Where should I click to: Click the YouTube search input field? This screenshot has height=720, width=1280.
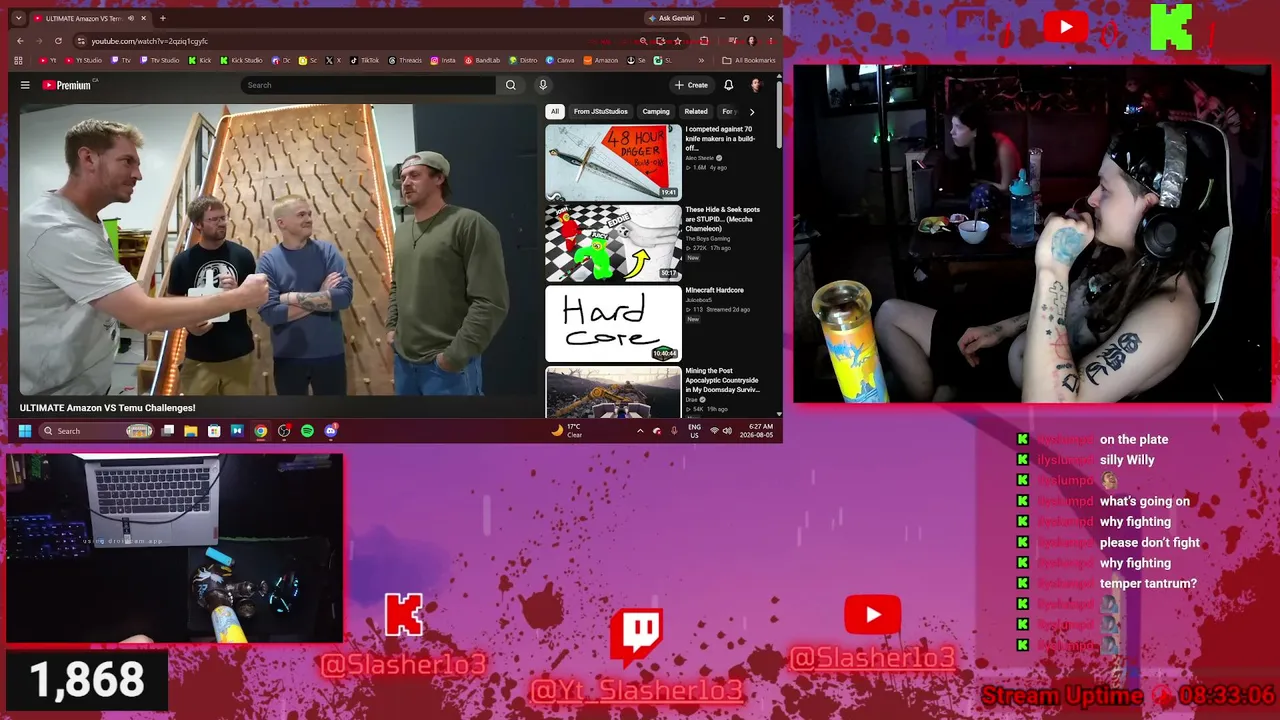368,85
